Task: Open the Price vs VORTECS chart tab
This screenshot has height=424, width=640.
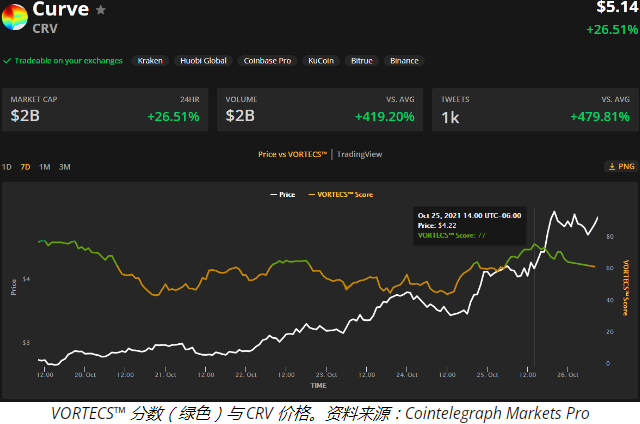Action: point(292,154)
